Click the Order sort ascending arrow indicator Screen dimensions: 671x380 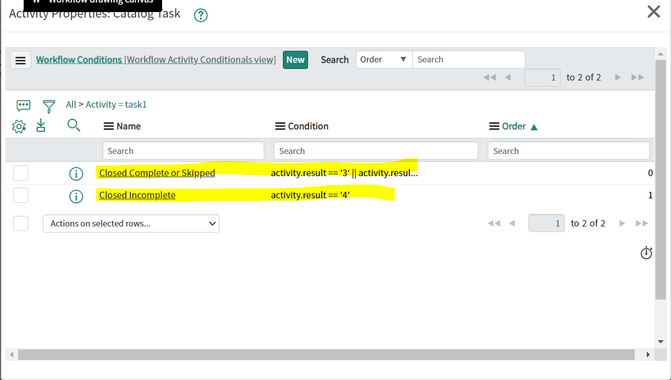click(534, 127)
